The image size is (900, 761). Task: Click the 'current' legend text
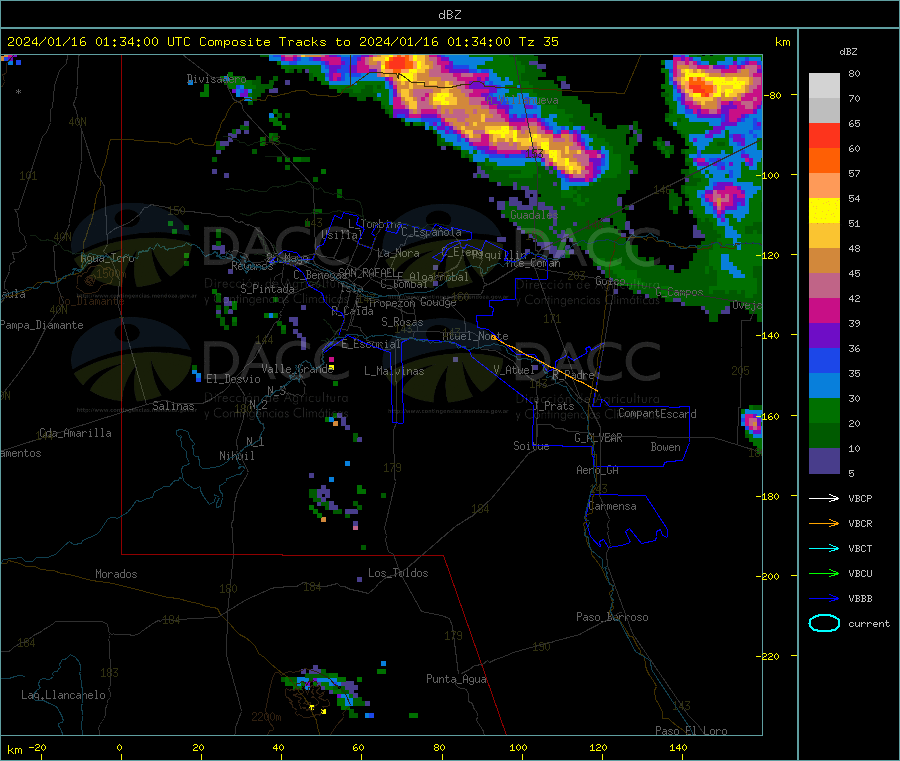click(869, 623)
